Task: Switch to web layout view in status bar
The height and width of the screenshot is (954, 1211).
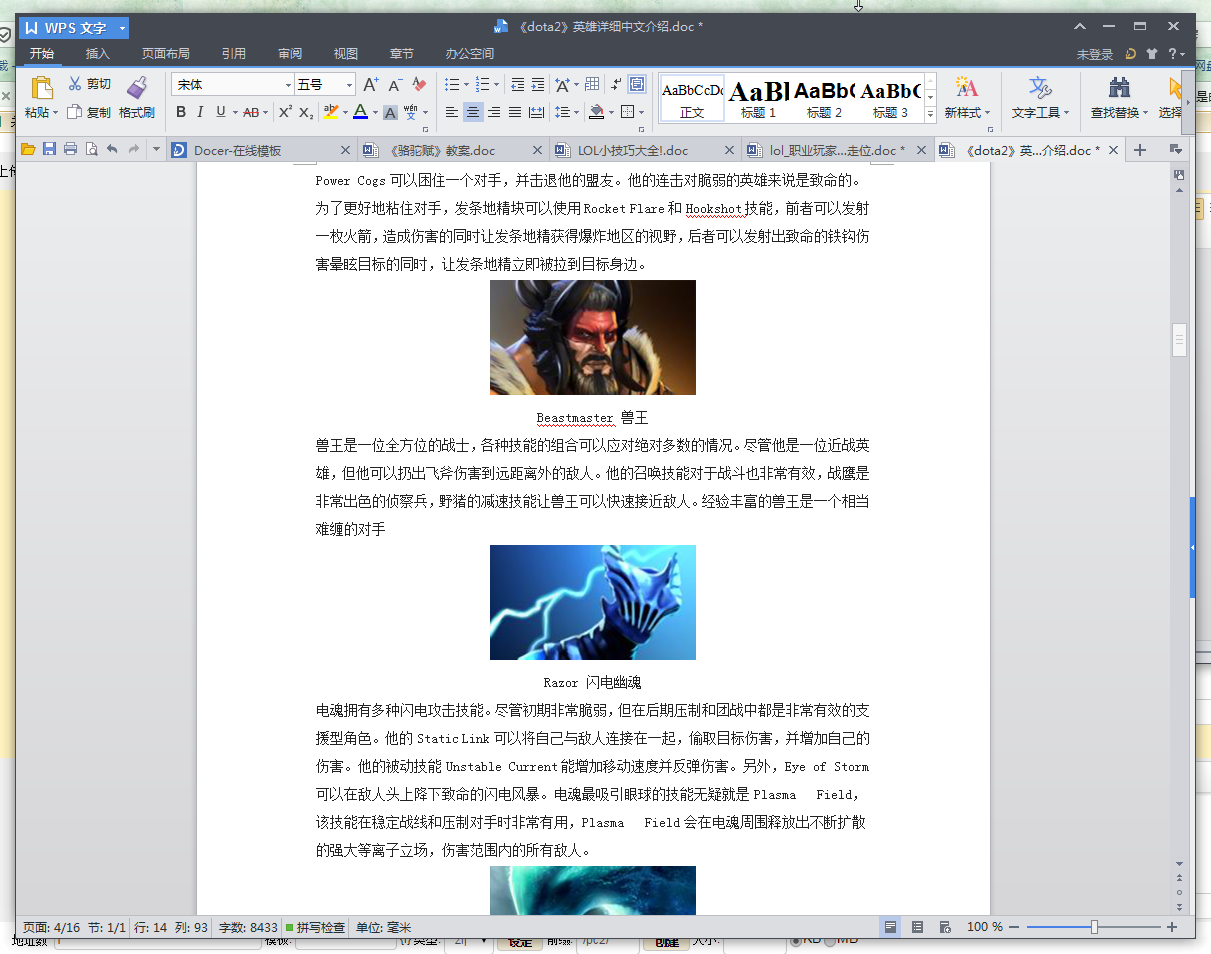Action: click(x=945, y=927)
